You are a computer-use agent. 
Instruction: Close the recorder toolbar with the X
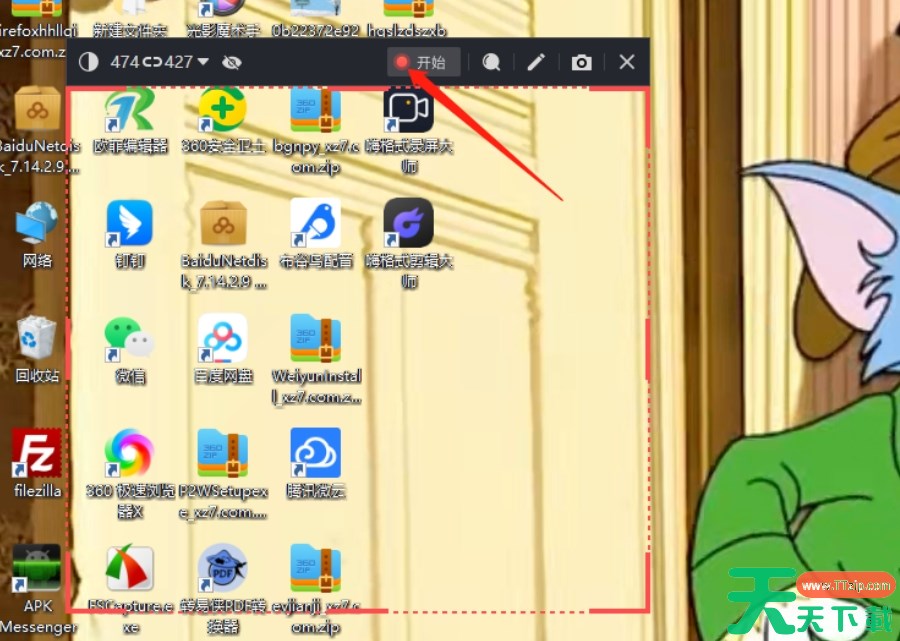coord(627,61)
